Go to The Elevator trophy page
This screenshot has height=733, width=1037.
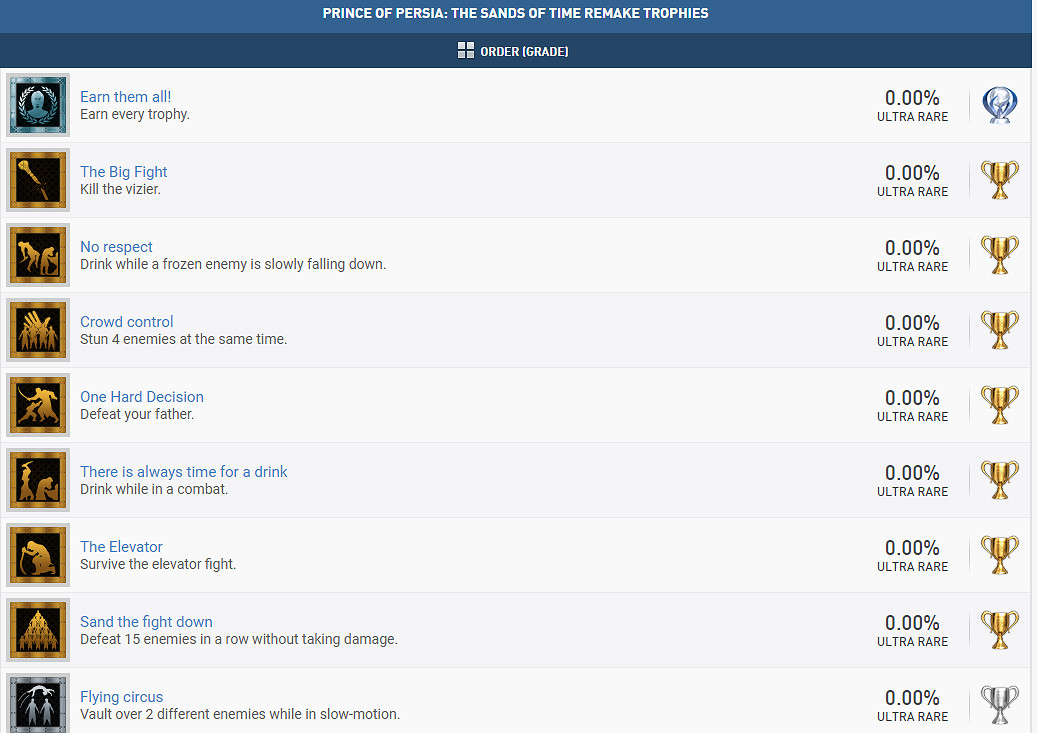(x=121, y=547)
